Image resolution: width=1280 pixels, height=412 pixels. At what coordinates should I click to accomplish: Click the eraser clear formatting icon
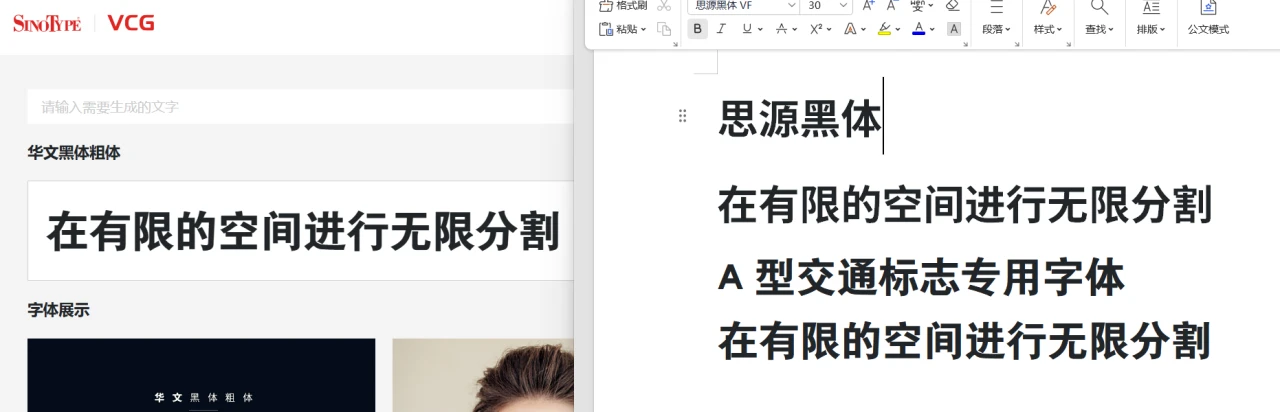pyautogui.click(x=952, y=5)
